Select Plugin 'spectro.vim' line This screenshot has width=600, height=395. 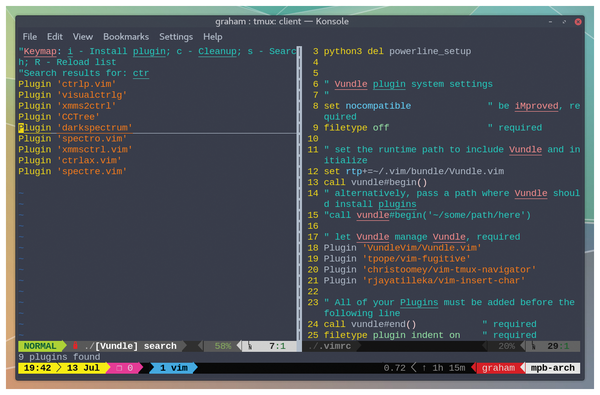(72, 138)
